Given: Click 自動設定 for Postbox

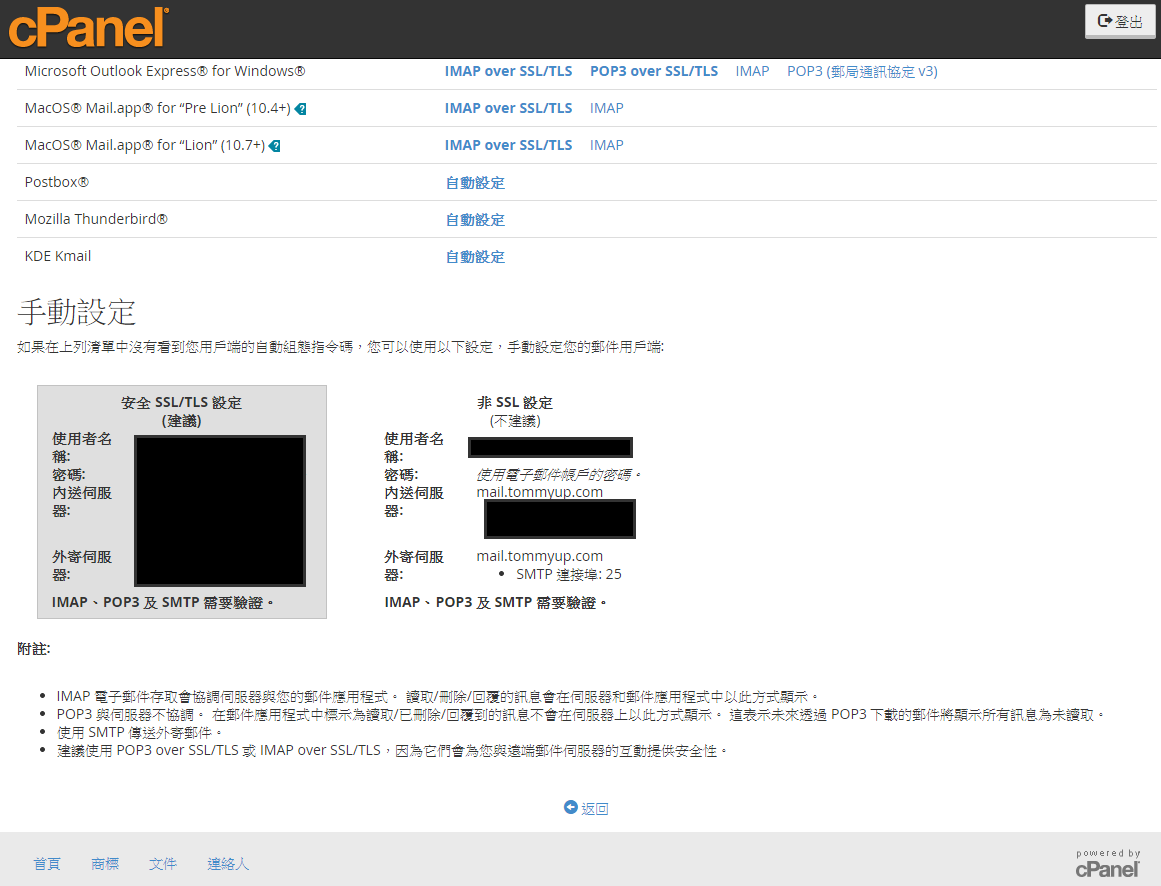Looking at the screenshot, I should pos(475,183).
